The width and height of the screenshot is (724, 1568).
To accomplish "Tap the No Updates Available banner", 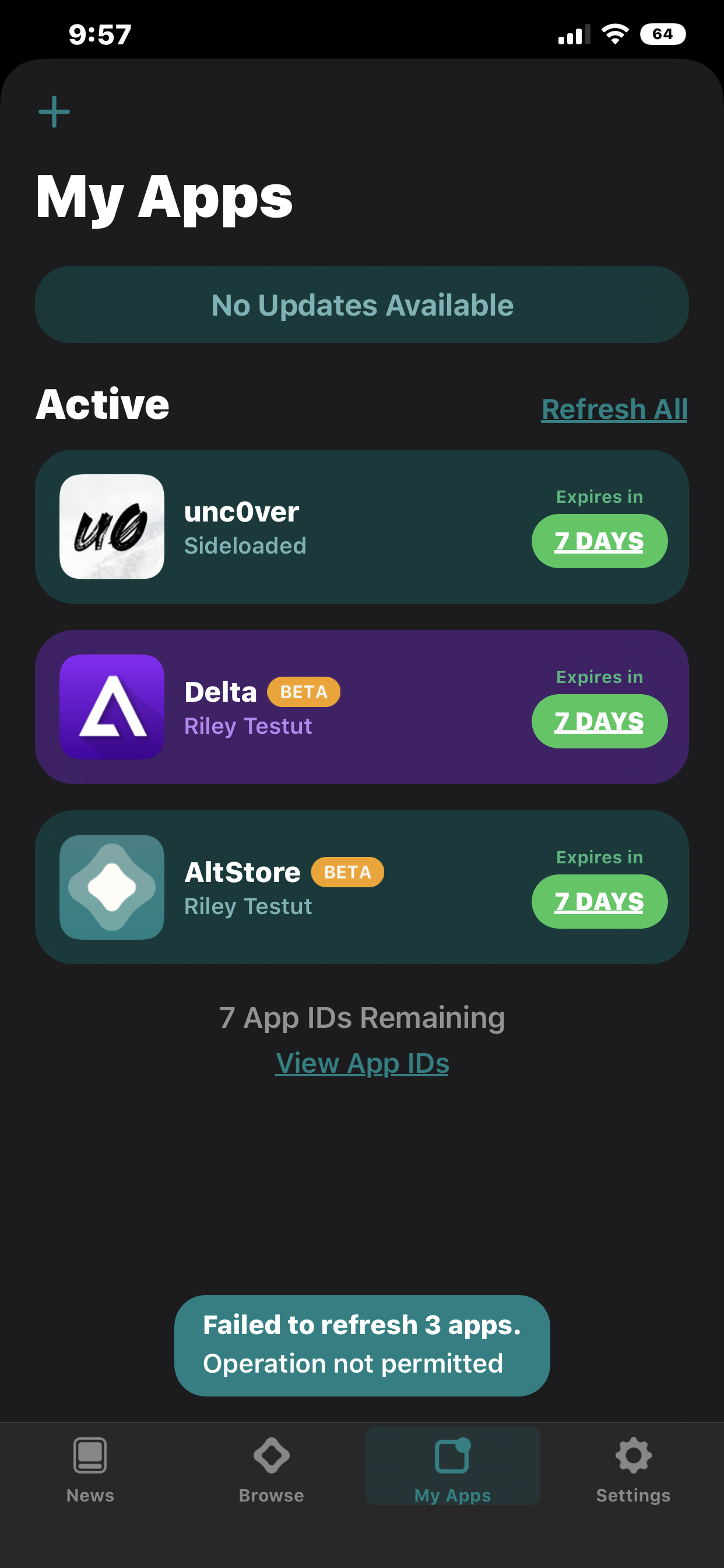I will click(362, 304).
